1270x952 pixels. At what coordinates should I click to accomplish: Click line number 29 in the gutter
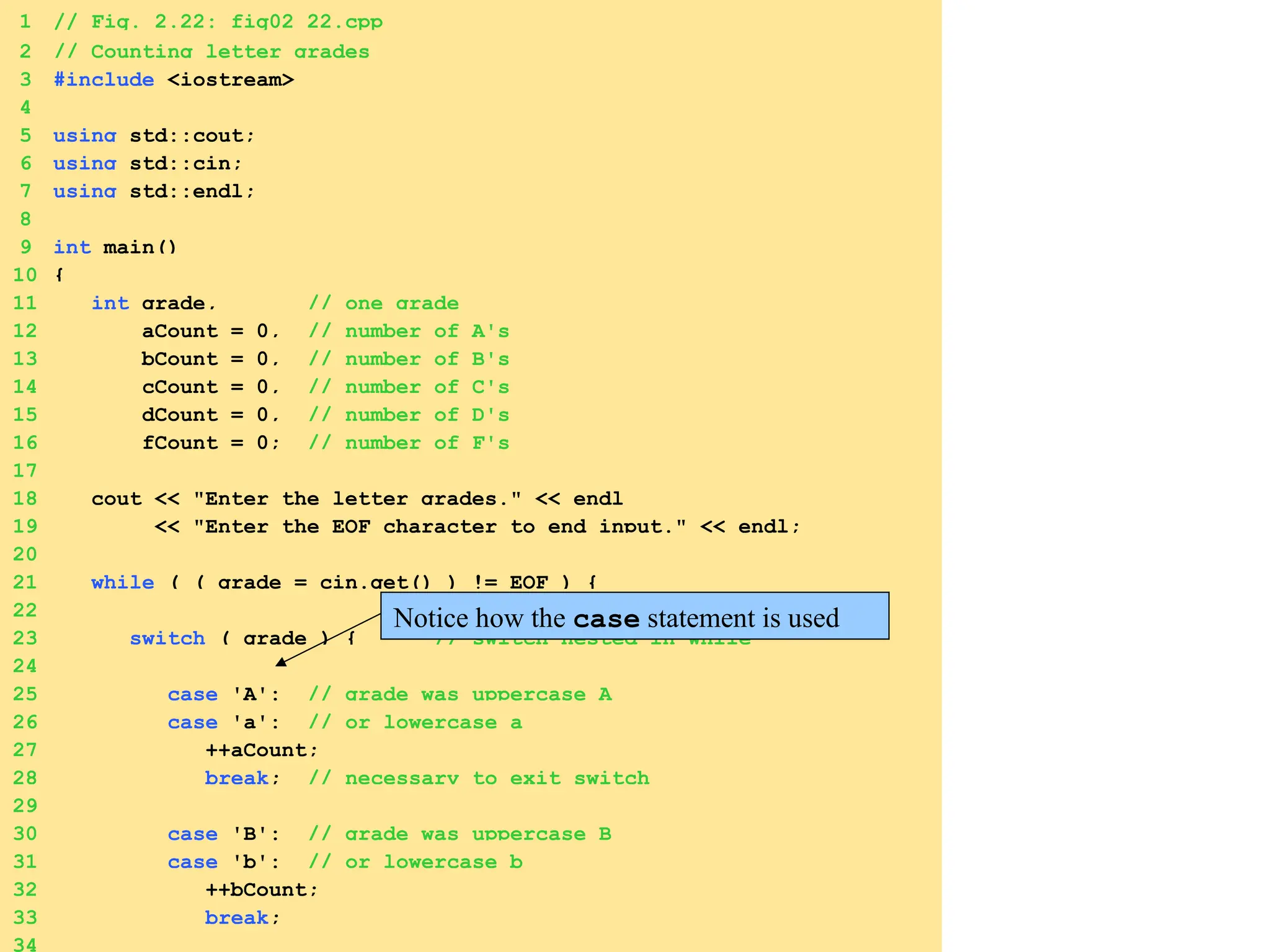pos(25,806)
